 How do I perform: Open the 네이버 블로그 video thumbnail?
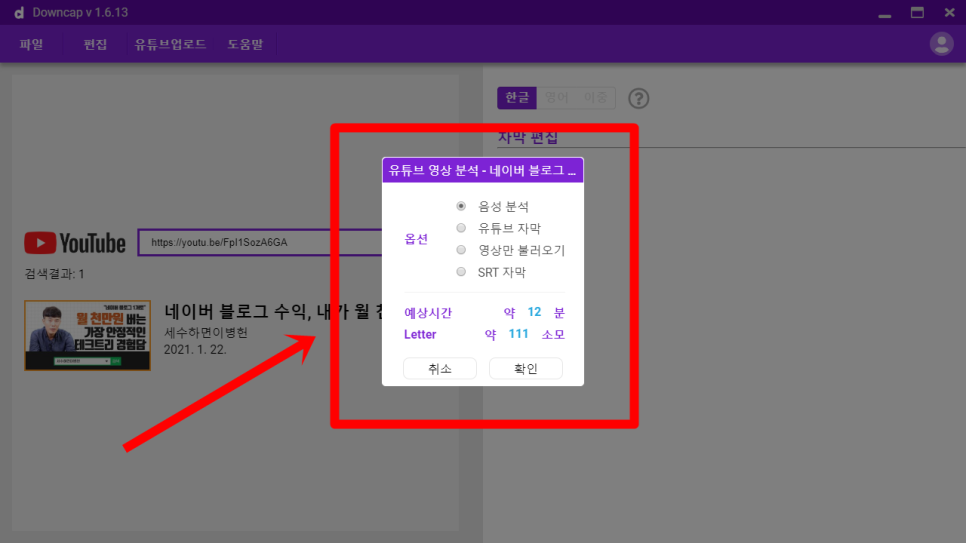[x=87, y=335]
